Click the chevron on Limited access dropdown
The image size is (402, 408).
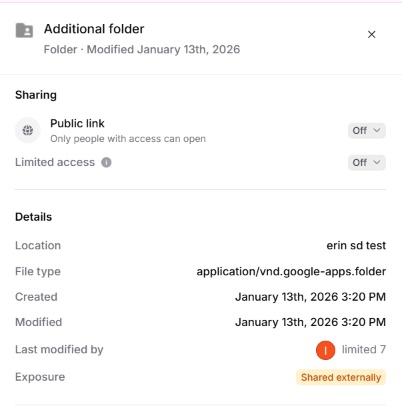click(x=377, y=162)
